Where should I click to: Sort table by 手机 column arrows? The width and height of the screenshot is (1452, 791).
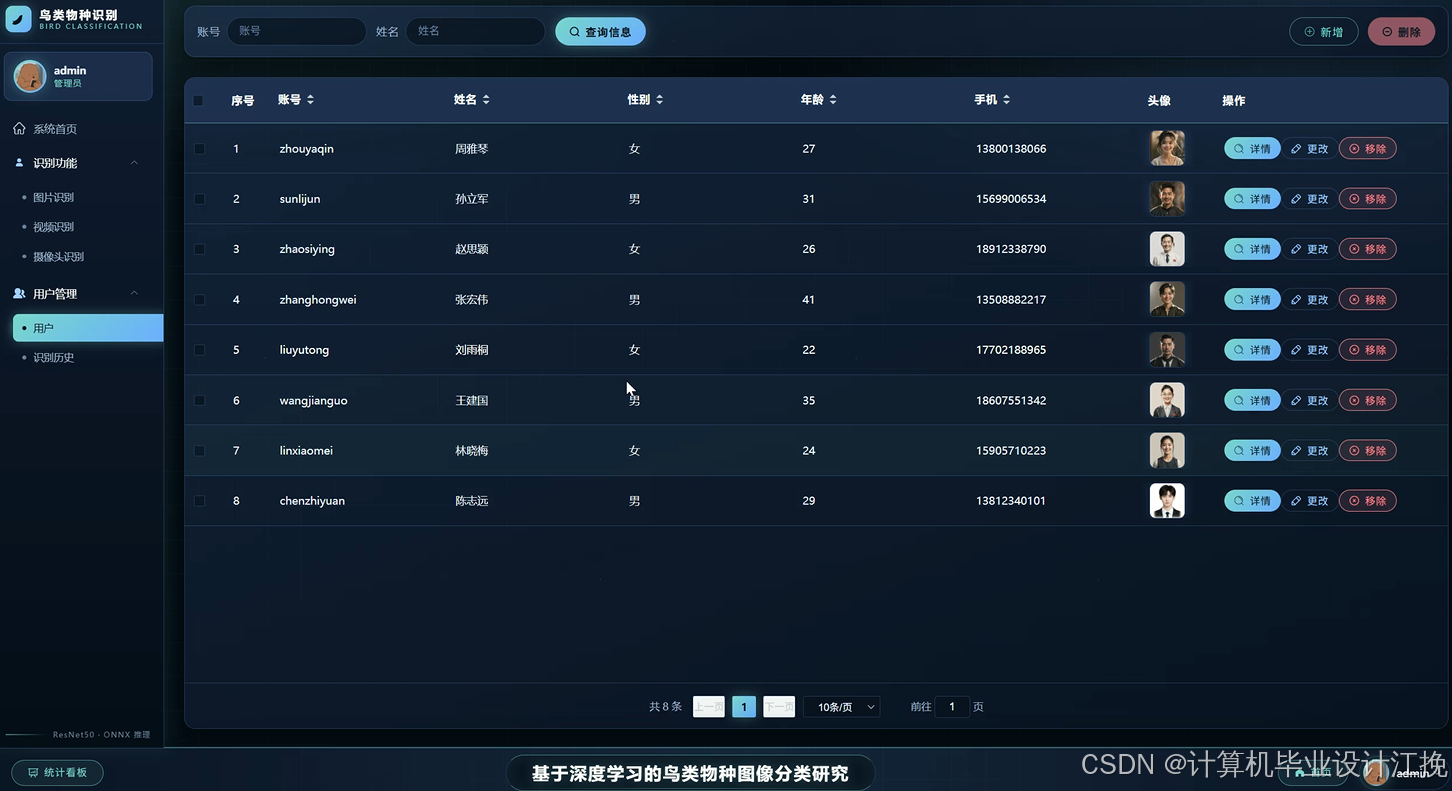(1007, 100)
